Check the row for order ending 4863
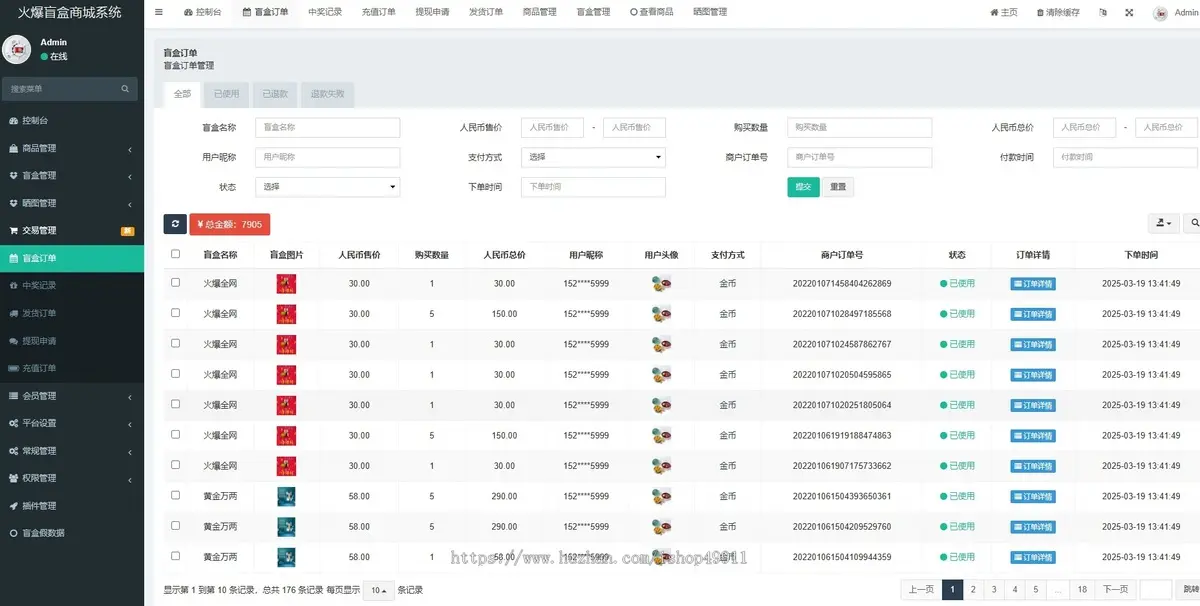The width and height of the screenshot is (1200, 606). (175, 434)
